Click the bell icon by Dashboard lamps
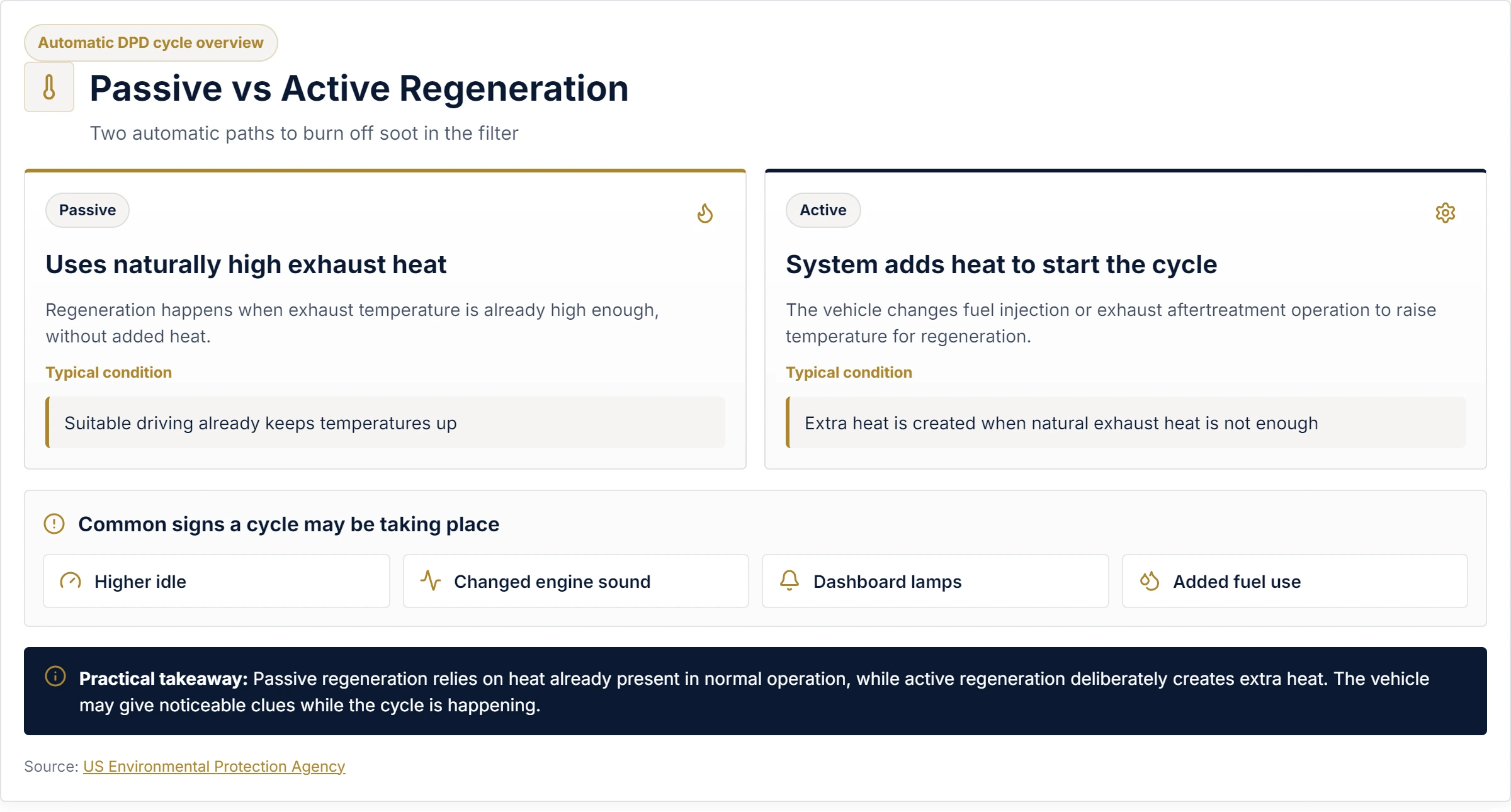The image size is (1511, 812). [789, 581]
